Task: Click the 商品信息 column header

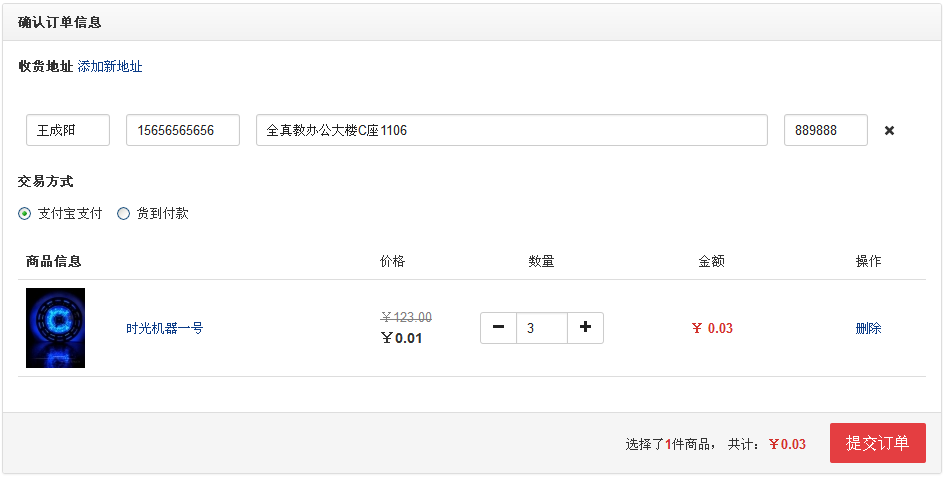Action: pyautogui.click(x=54, y=261)
